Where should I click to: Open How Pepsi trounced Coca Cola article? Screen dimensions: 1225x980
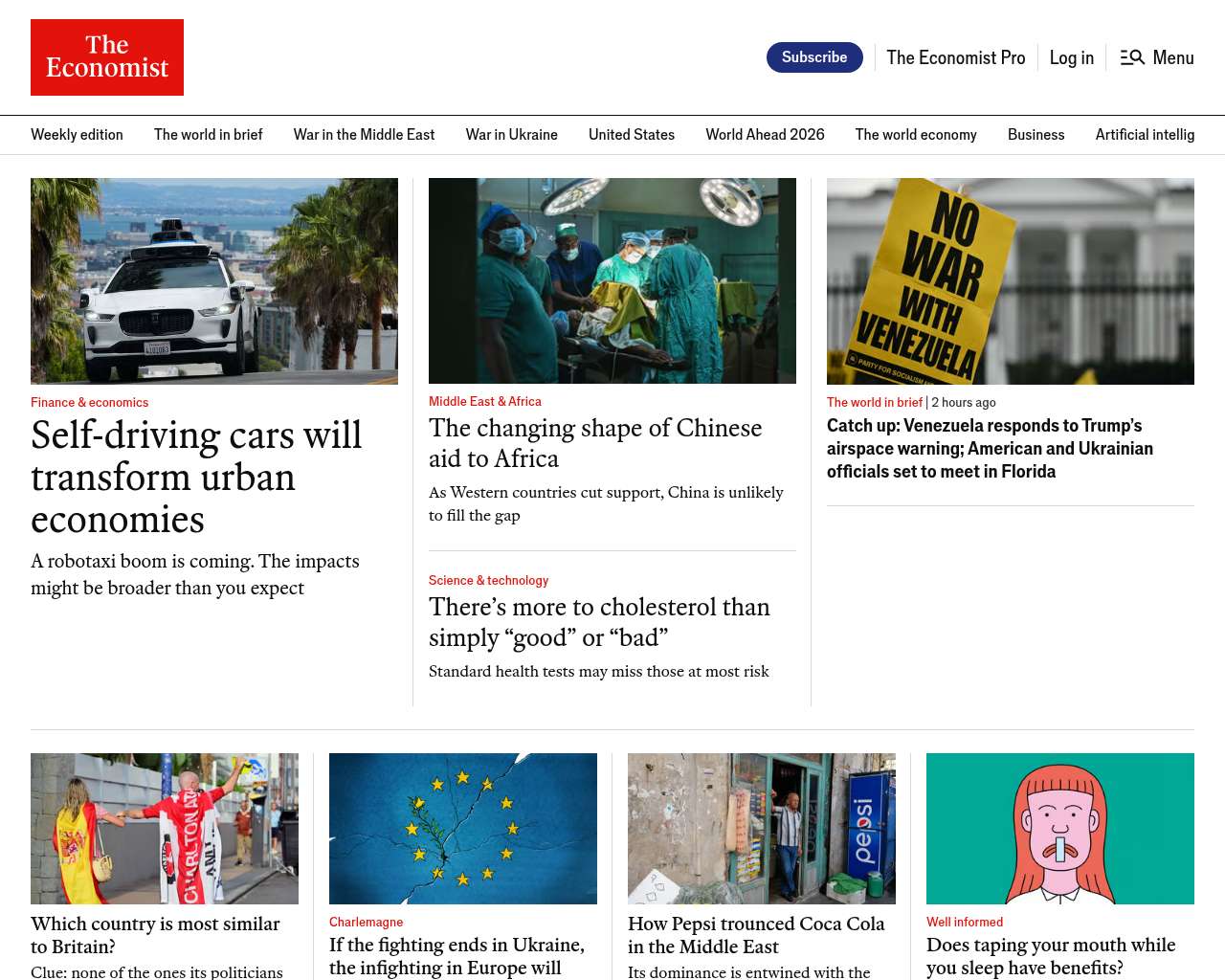pos(756,935)
